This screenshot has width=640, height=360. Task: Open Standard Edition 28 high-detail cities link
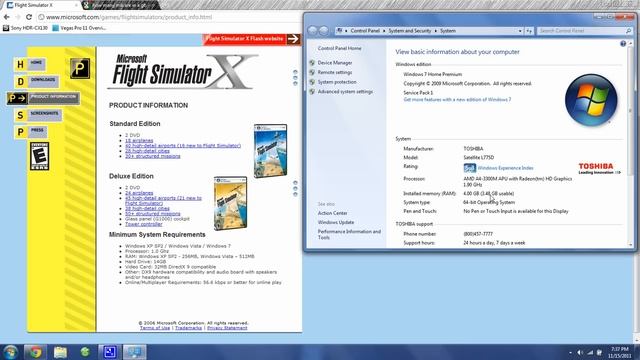[147, 151]
